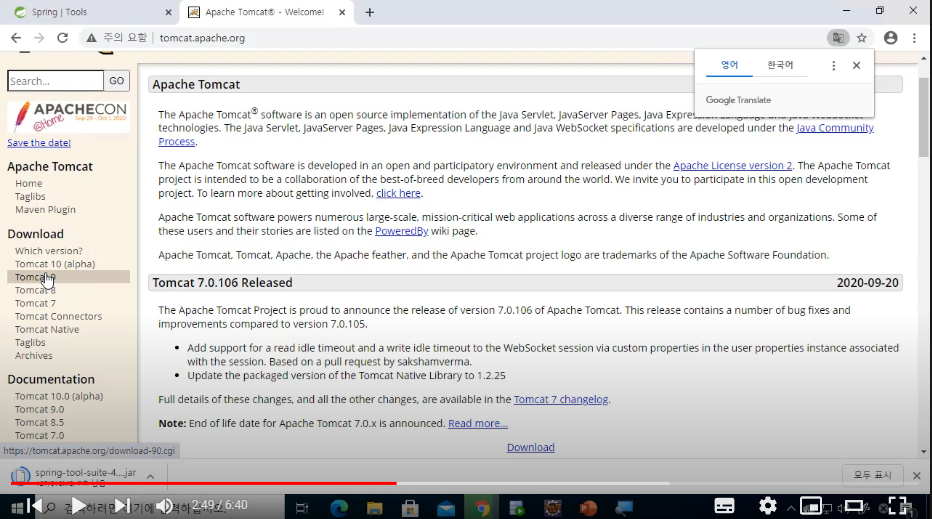Open Chrome's three-dot main menu
Screen dimensions: 932x519
914,38
